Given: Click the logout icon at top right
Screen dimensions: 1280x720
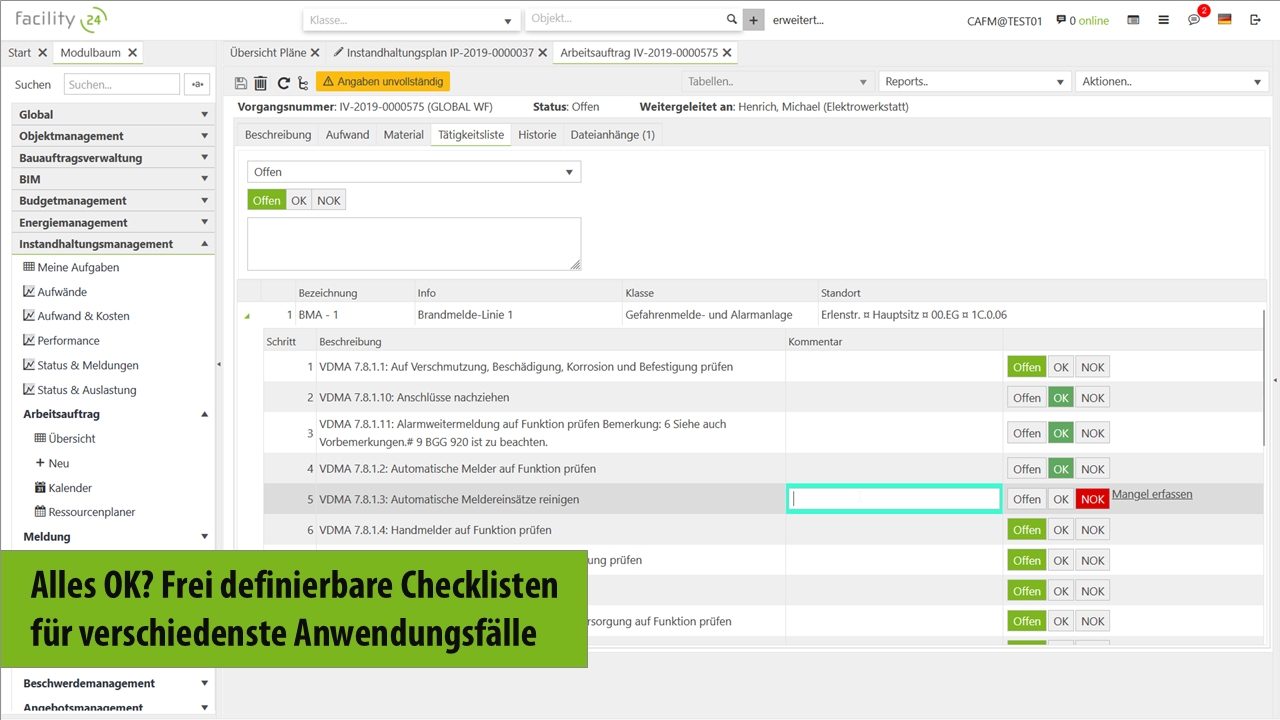Looking at the screenshot, I should (1256, 20).
